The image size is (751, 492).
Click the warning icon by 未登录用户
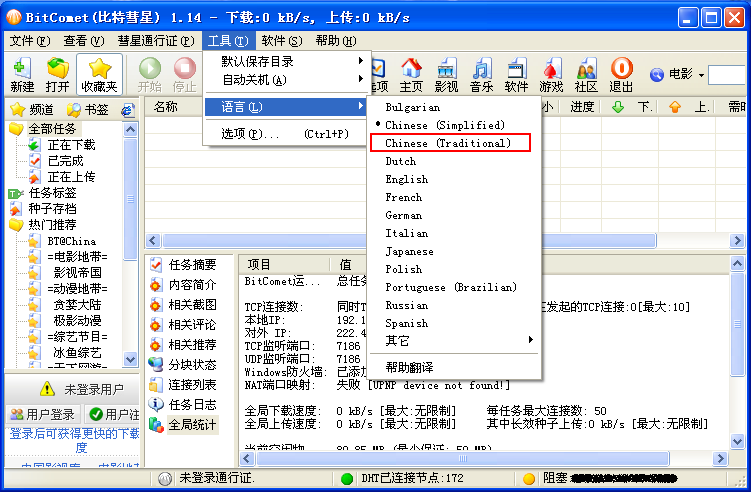pyautogui.click(x=47, y=389)
